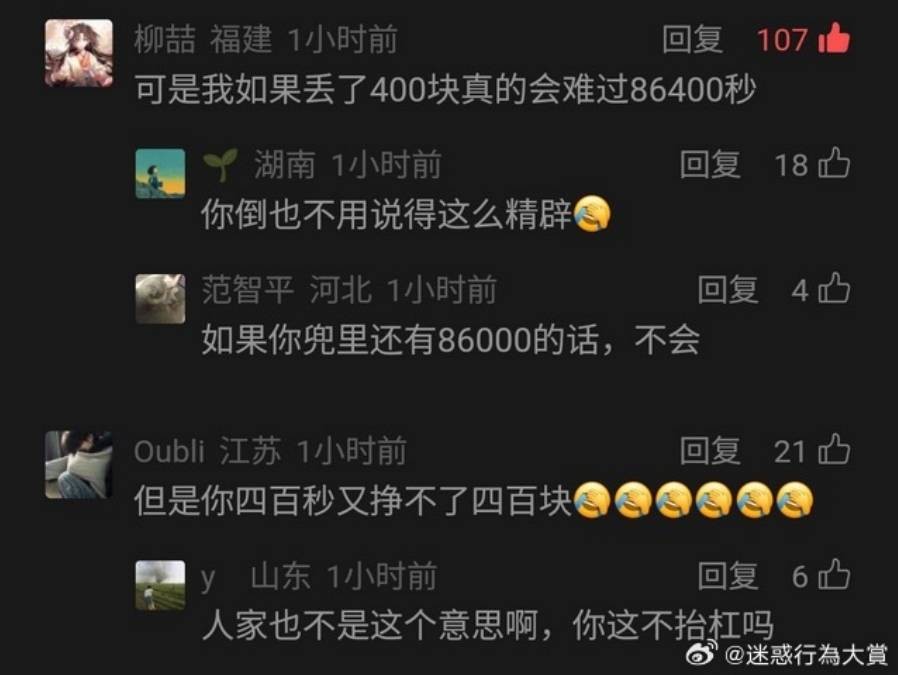Like 柳喆's comment with 107 likes
The image size is (898, 675).
point(834,38)
